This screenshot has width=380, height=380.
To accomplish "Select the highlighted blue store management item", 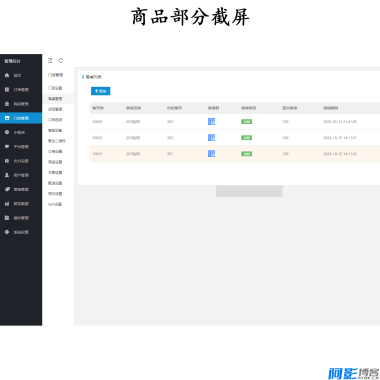I will click(x=21, y=118).
